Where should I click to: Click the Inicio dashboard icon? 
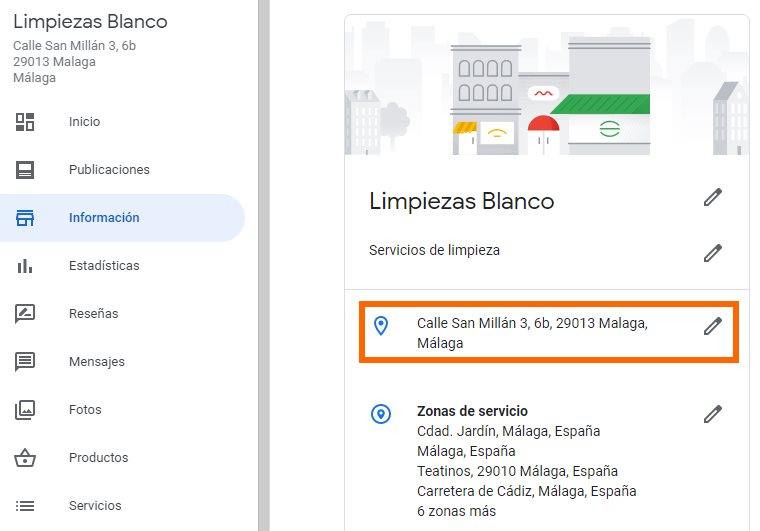click(25, 122)
